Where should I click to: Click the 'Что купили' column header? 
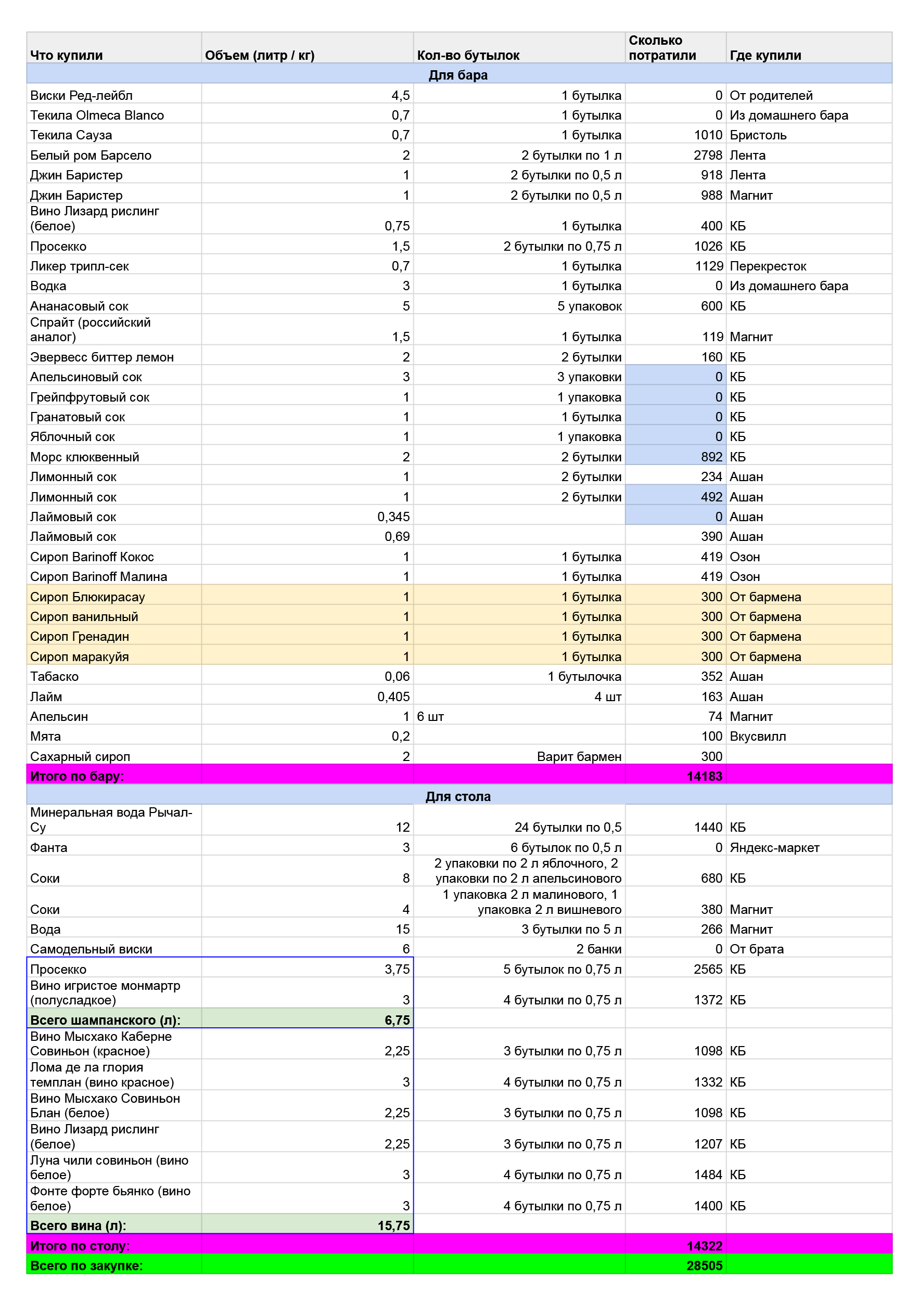(114, 47)
